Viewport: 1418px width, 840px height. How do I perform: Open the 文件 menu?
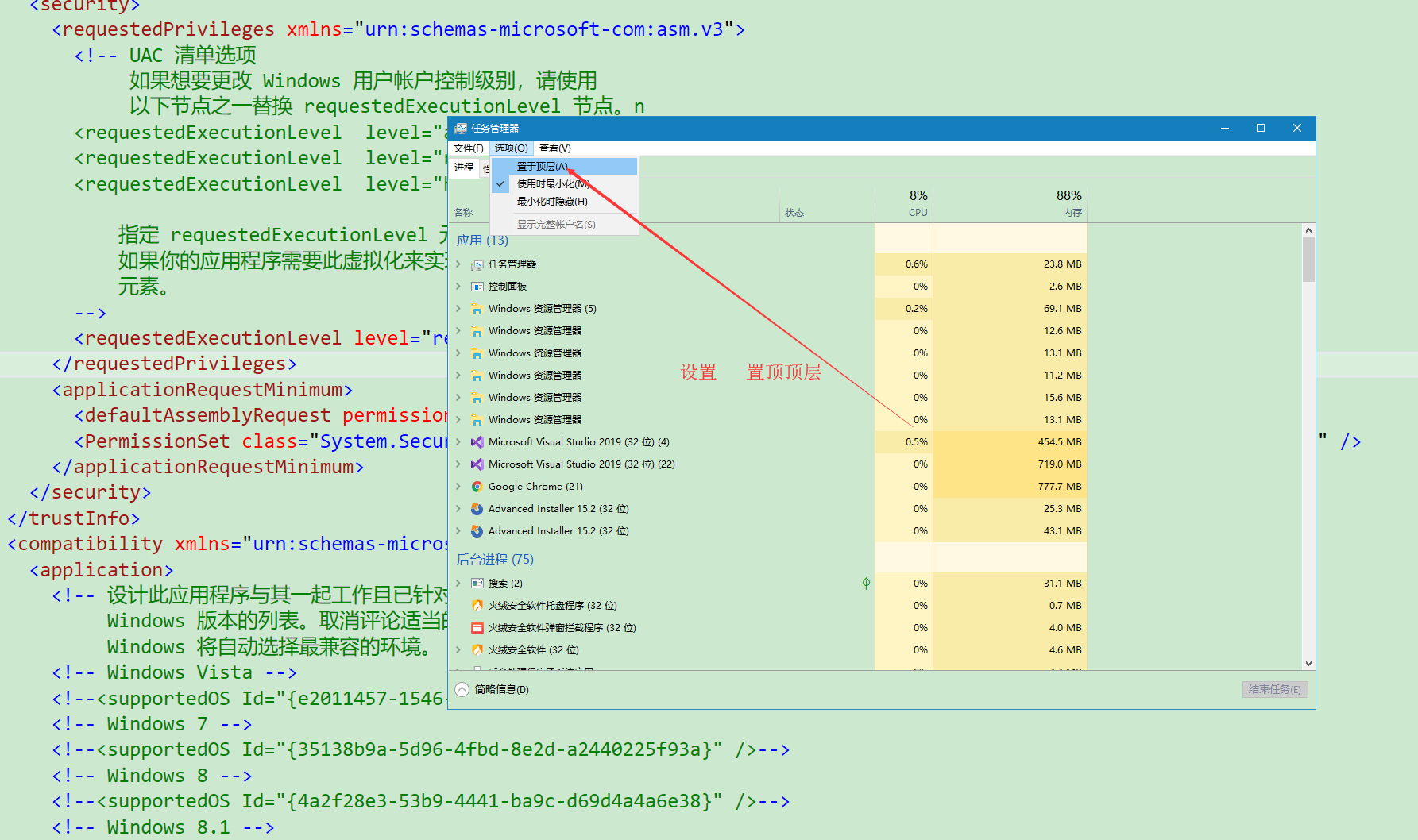coord(468,148)
